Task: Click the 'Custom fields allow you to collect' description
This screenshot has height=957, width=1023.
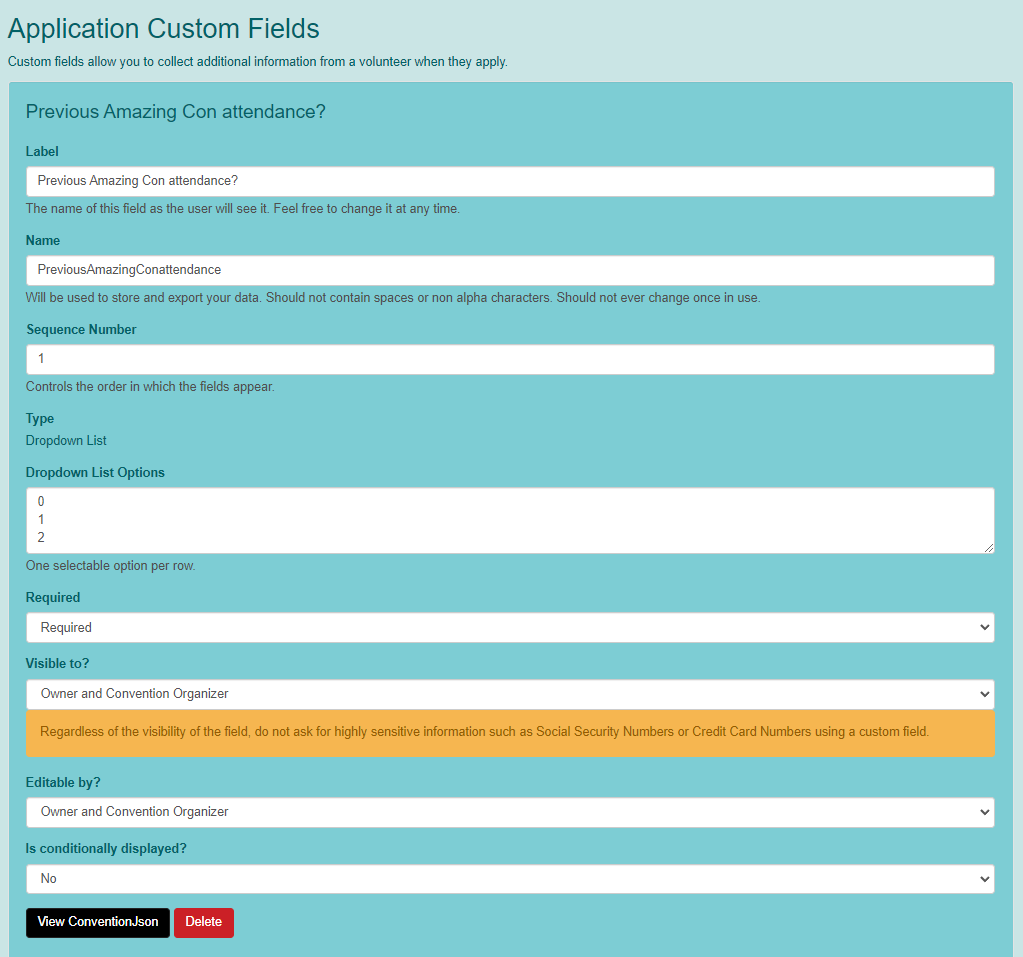Action: point(258,62)
